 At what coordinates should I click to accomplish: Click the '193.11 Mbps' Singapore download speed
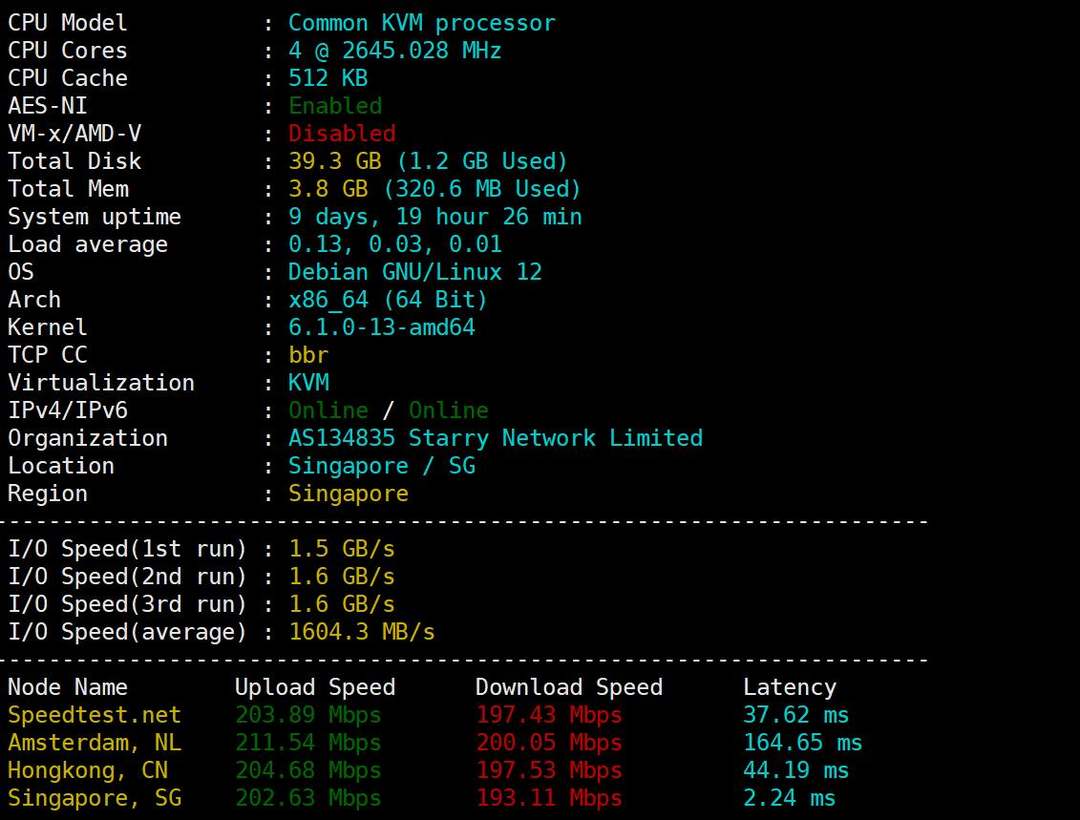549,797
